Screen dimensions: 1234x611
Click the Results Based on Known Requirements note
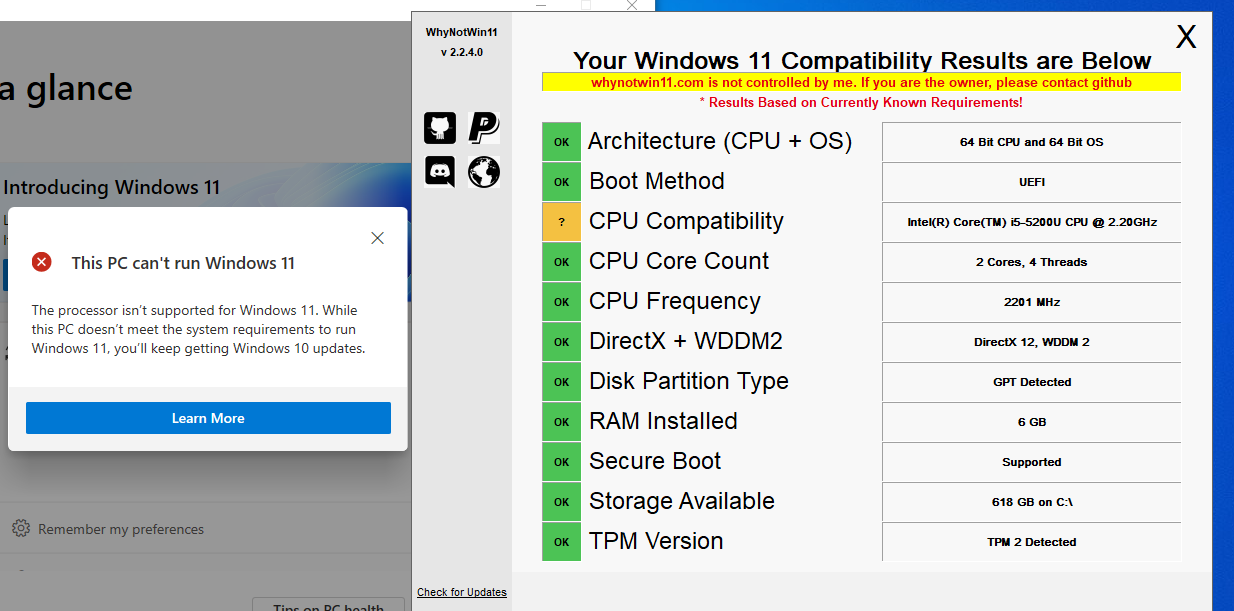click(x=861, y=102)
